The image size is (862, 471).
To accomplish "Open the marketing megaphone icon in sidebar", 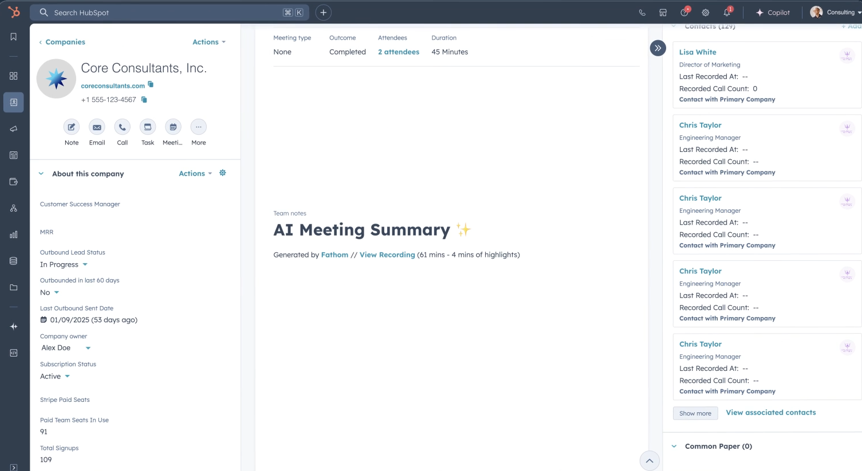I will pos(14,129).
